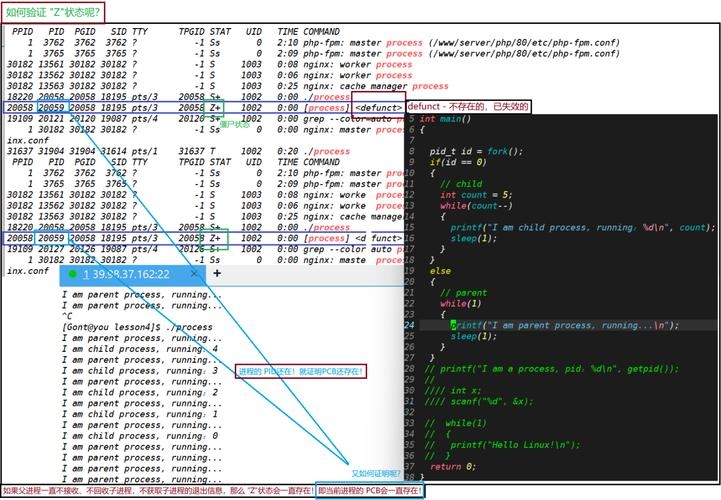This screenshot has width=721, height=500.
Task: Click the boxed PID 20059 in the second listing
Action: click(x=53, y=238)
